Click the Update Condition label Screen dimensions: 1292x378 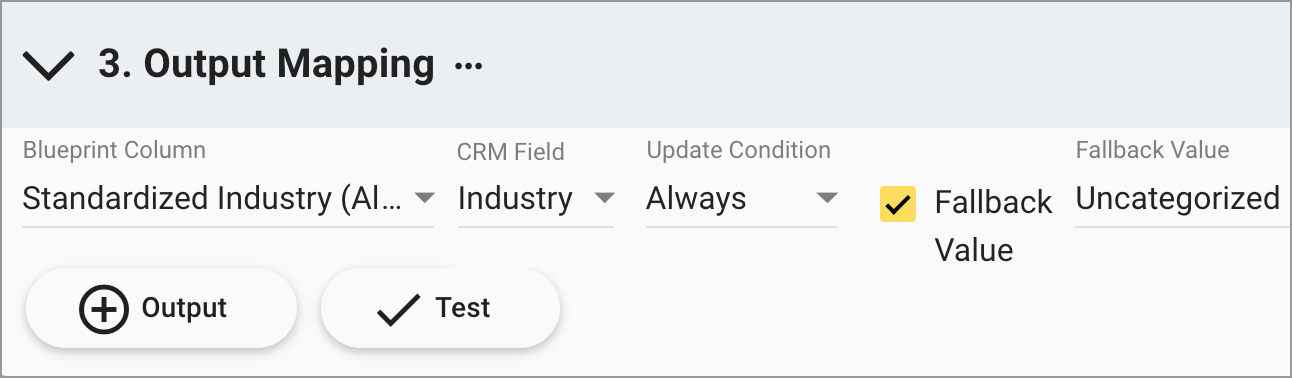coord(738,151)
